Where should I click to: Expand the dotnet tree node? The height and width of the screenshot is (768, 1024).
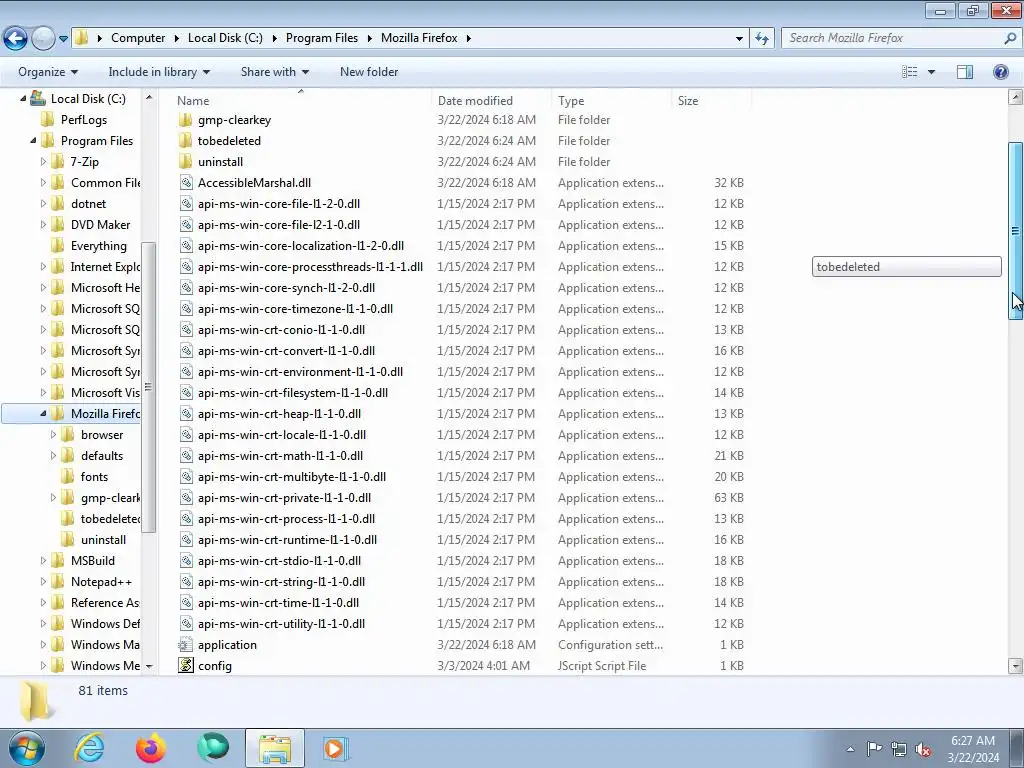point(43,204)
